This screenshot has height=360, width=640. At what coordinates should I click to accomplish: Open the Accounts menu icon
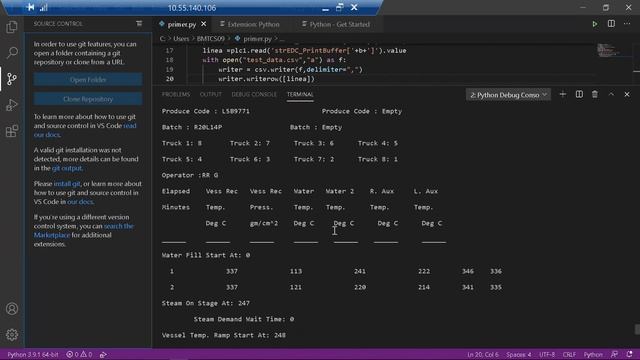(x=12, y=309)
